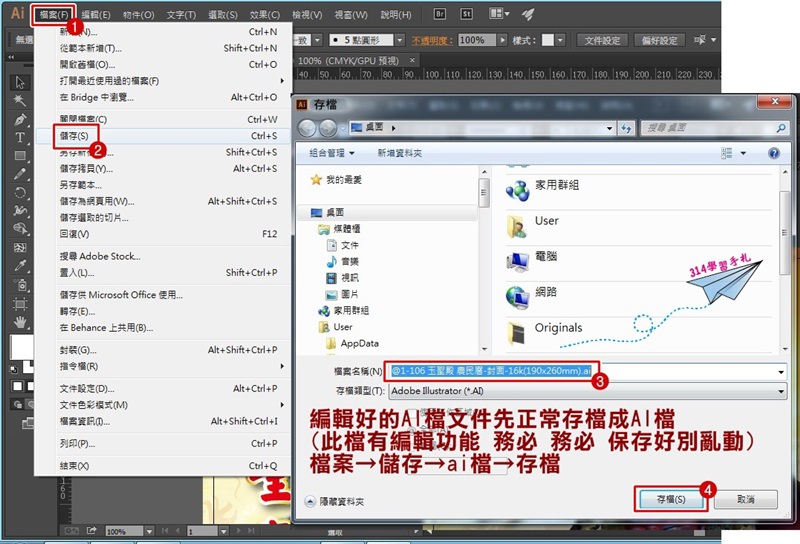Click the GPU performance rocket icon

click(x=528, y=14)
